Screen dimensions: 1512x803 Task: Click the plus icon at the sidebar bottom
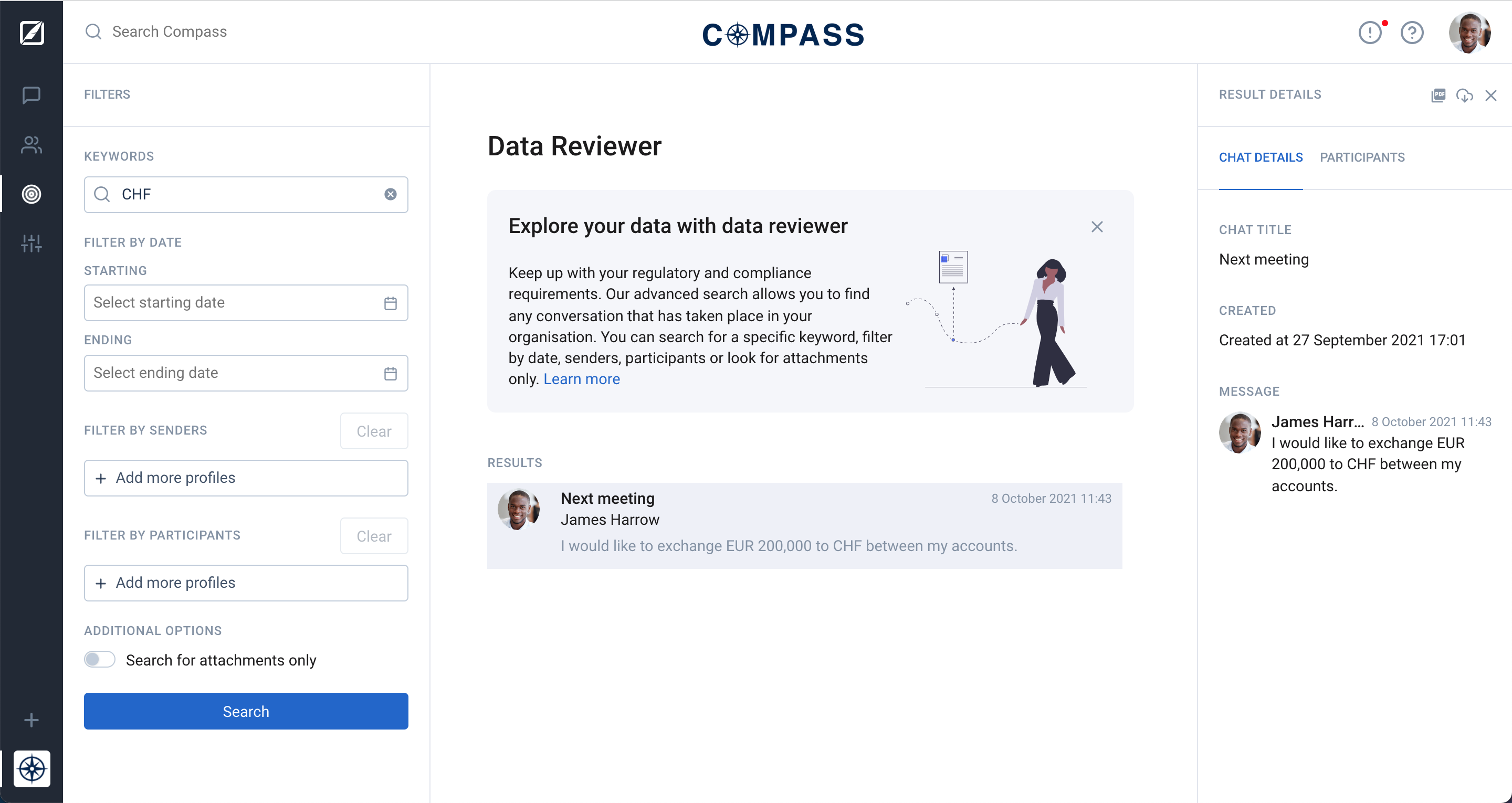[x=31, y=720]
